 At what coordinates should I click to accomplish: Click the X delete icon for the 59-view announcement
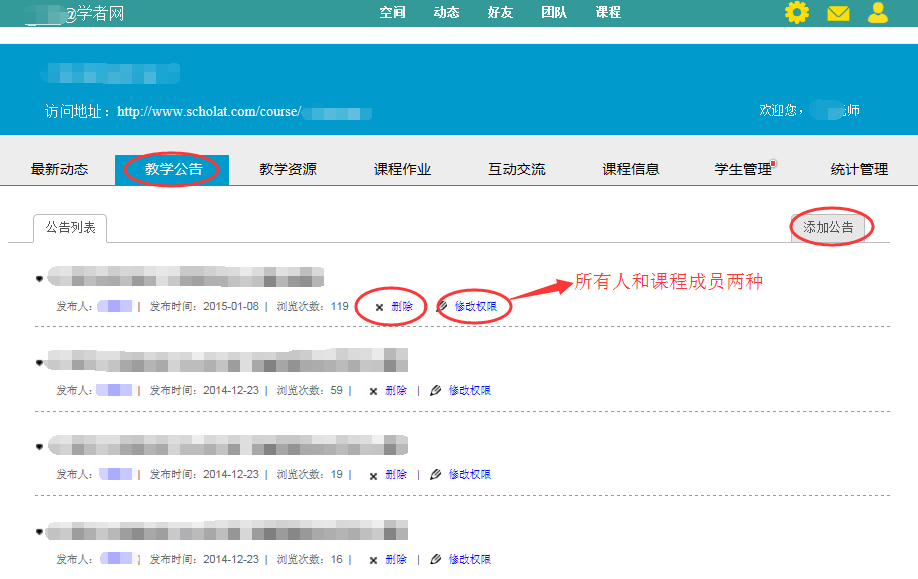373,391
